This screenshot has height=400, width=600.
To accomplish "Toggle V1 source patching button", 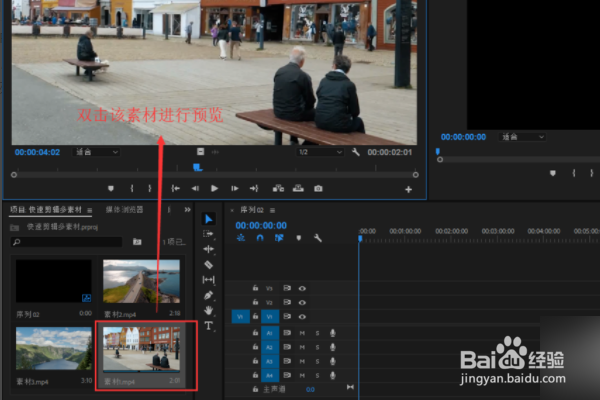I will [x=240, y=317].
